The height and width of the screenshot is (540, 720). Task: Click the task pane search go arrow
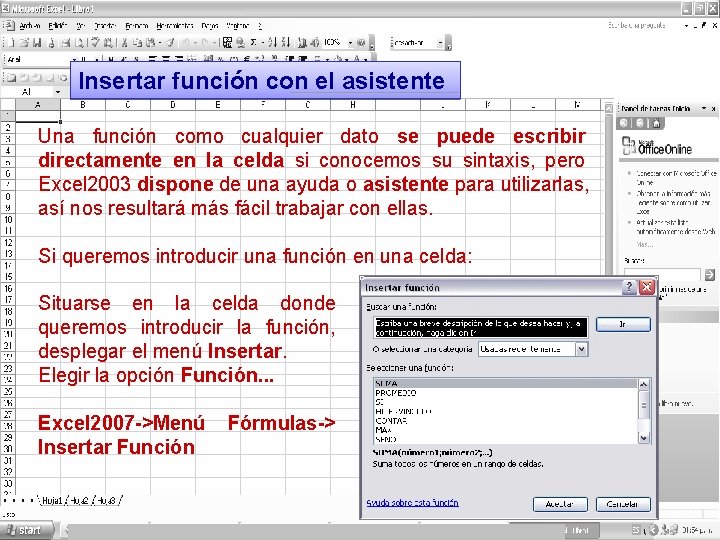(x=709, y=275)
